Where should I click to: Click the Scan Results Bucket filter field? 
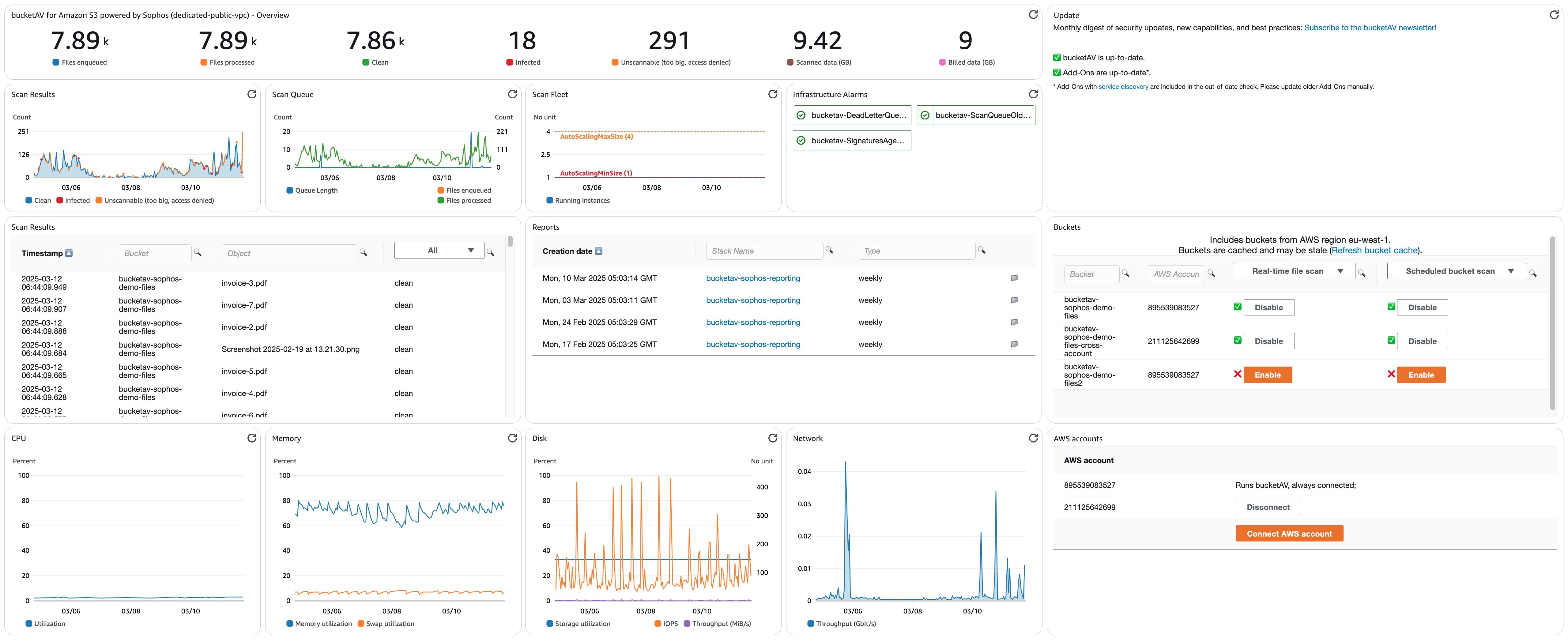point(155,253)
